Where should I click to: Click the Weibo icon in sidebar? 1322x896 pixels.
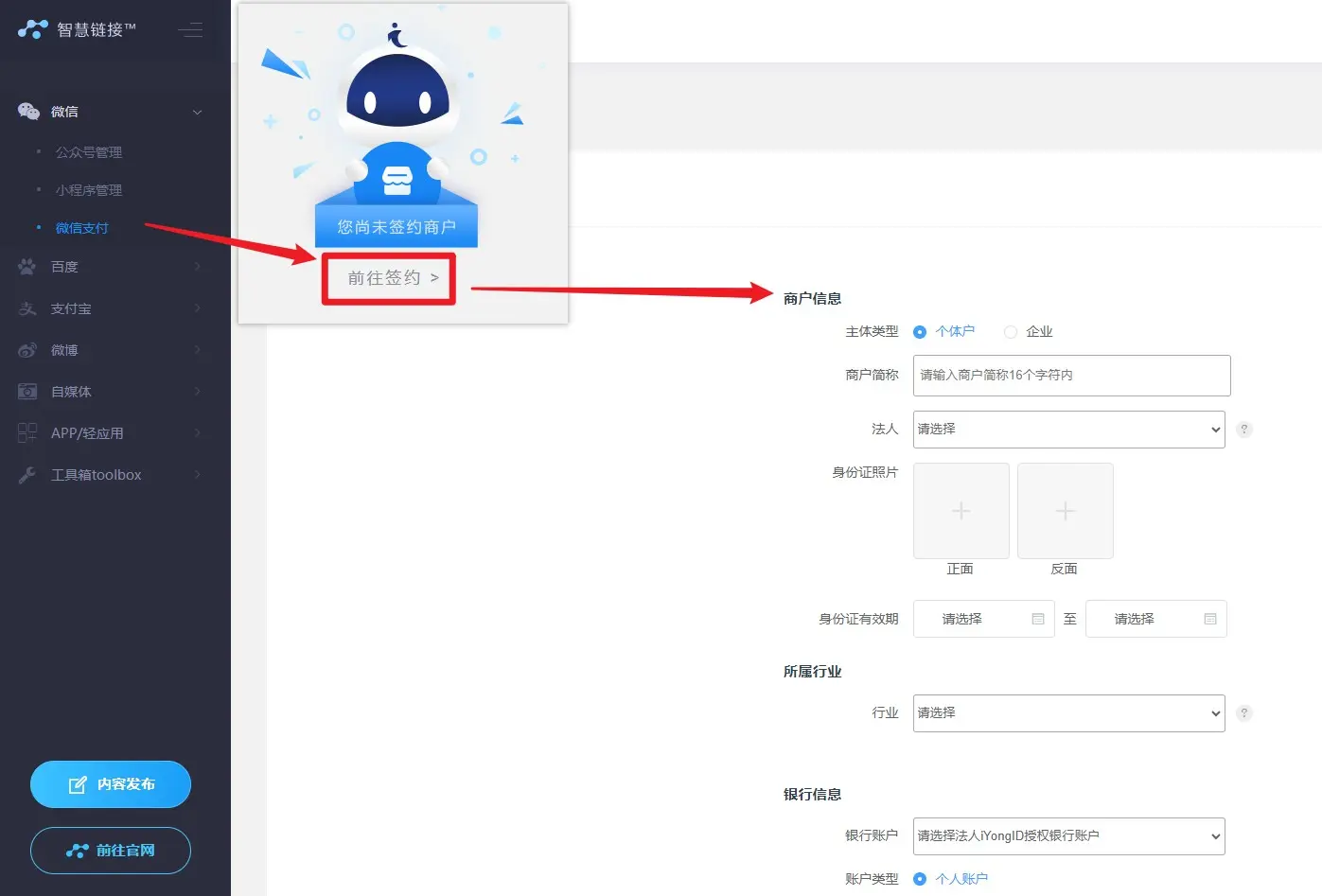[27, 350]
